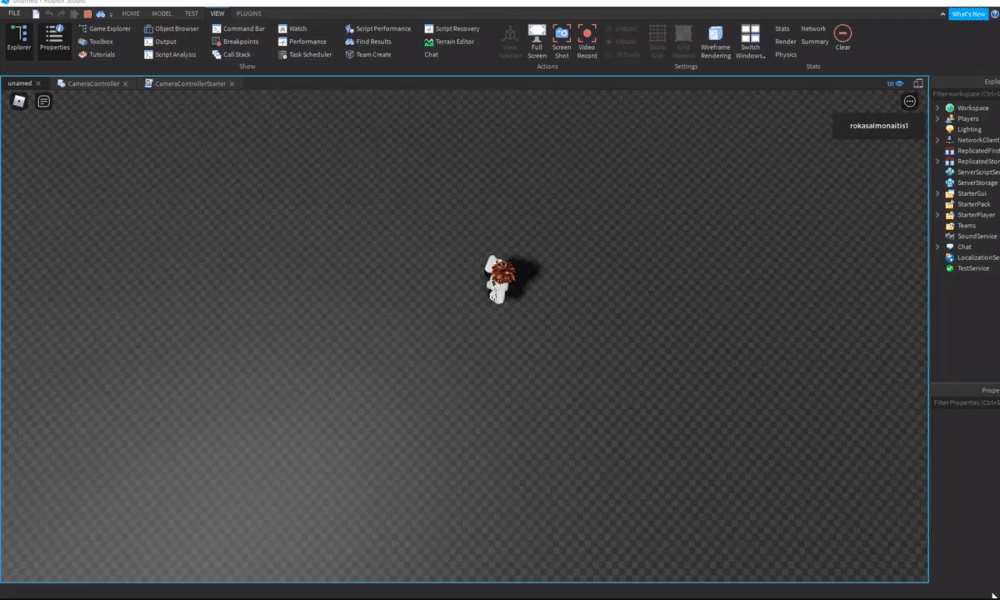1000x600 pixels.
Task: Toggle Chat in the Show group
Action: [x=431, y=54]
